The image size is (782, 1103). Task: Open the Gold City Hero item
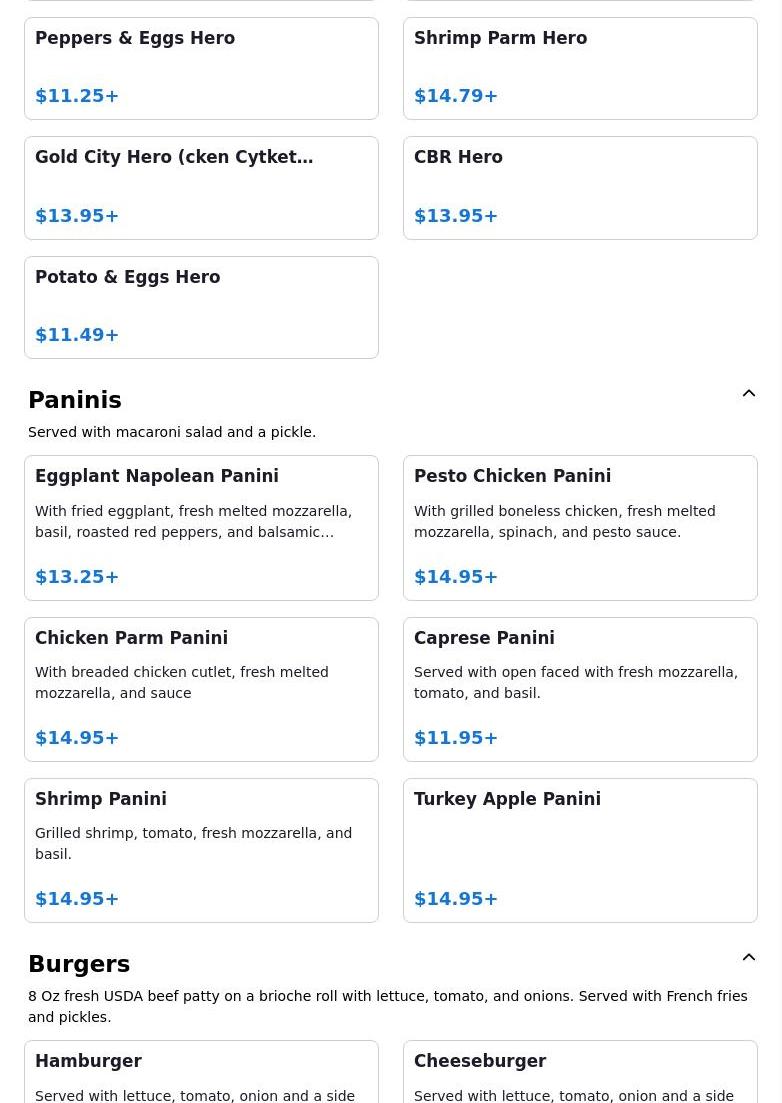201,188
